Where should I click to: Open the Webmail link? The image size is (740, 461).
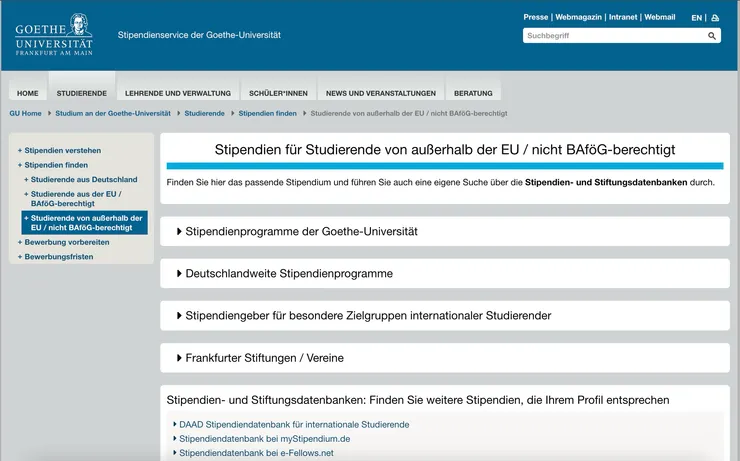pyautogui.click(x=659, y=17)
